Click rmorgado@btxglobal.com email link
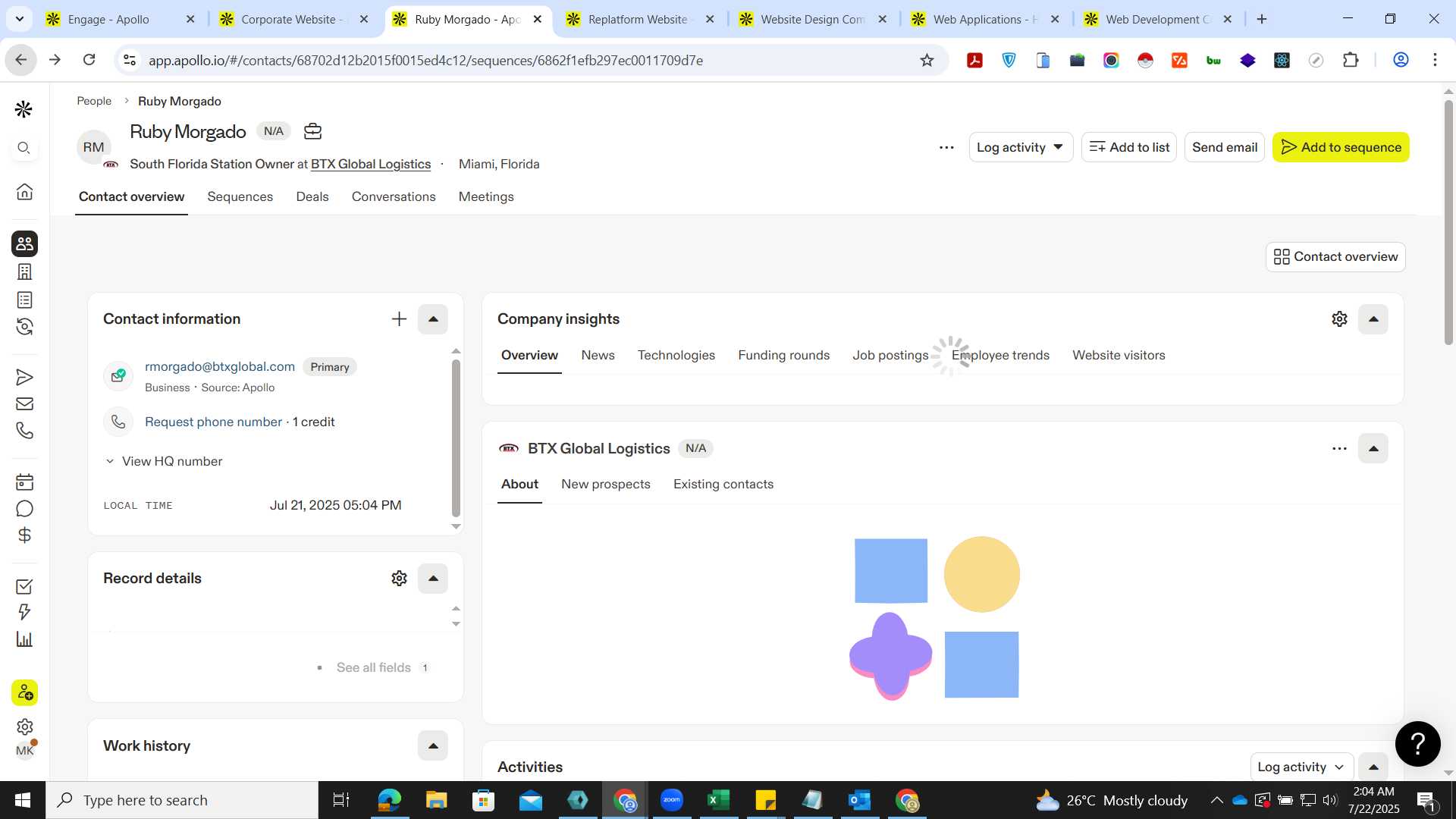Viewport: 1456px width, 819px height. 219,366
